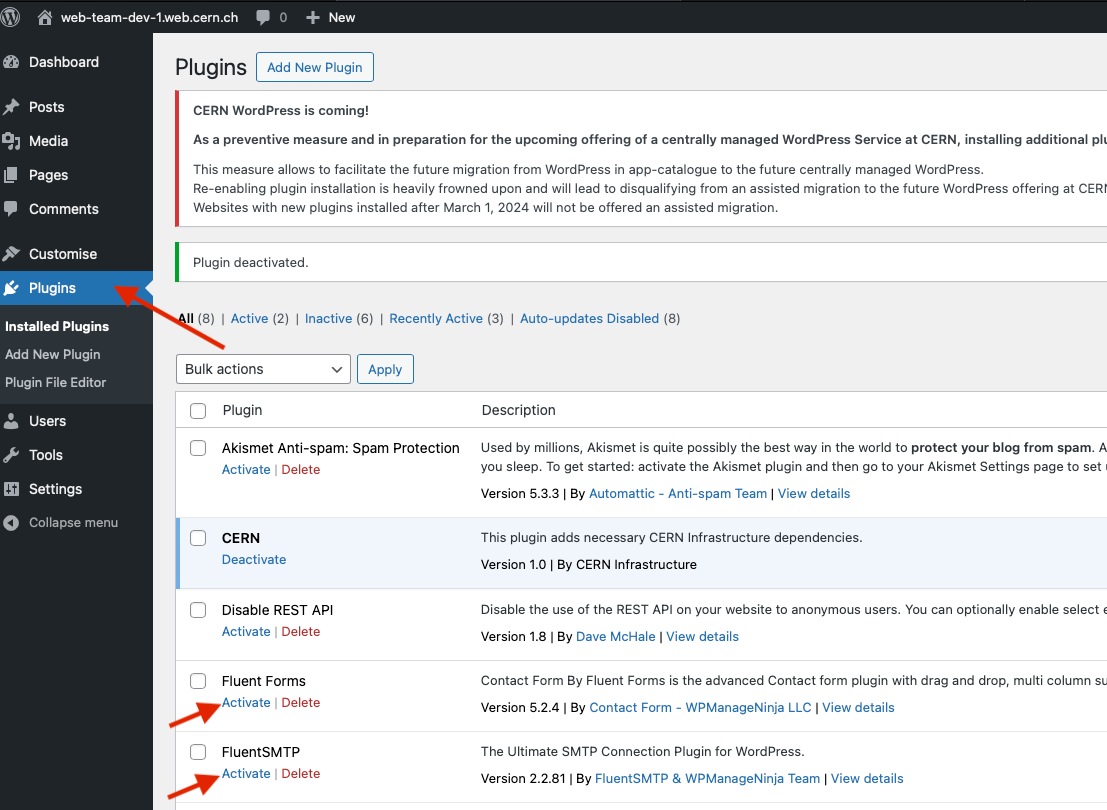Screen dimensions: 1107x810
Task: Check the Akismet Anti-spam checkbox
Action: click(198, 448)
